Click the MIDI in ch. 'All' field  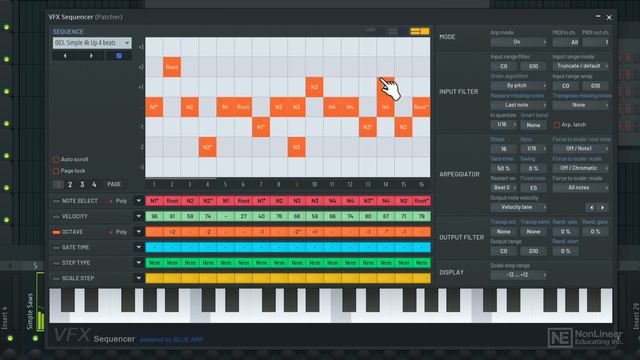pyautogui.click(x=566, y=42)
